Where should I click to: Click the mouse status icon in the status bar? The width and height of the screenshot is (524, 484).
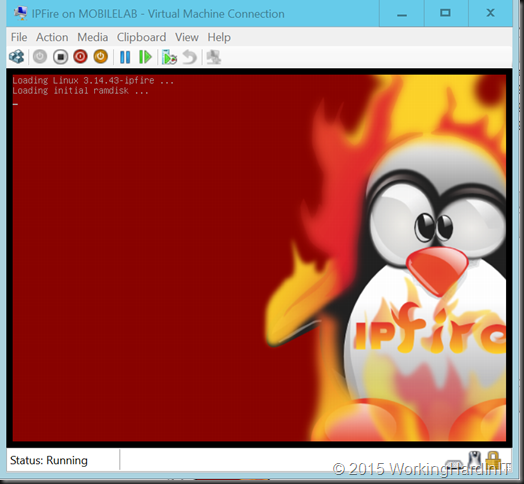point(475,459)
